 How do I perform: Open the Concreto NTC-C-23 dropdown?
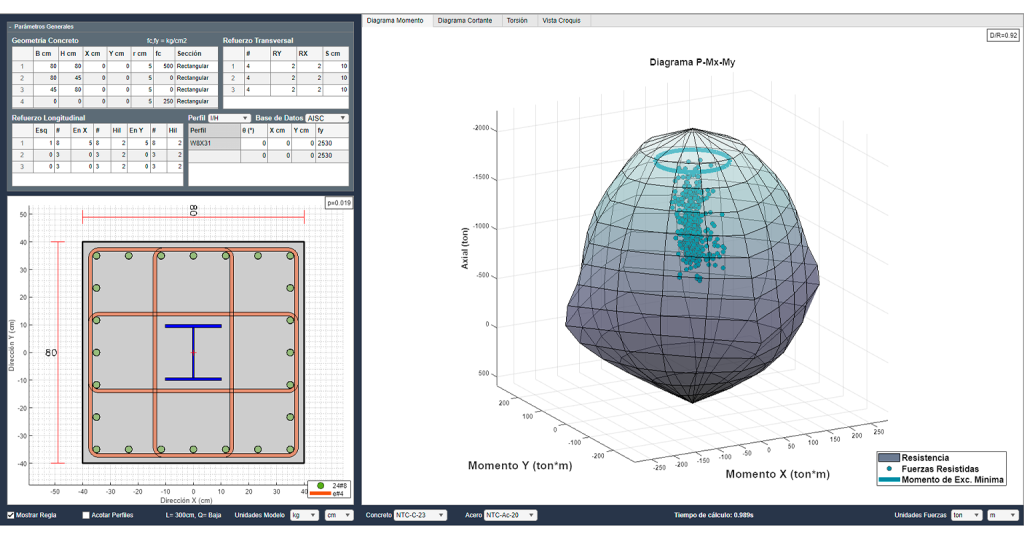pos(420,515)
